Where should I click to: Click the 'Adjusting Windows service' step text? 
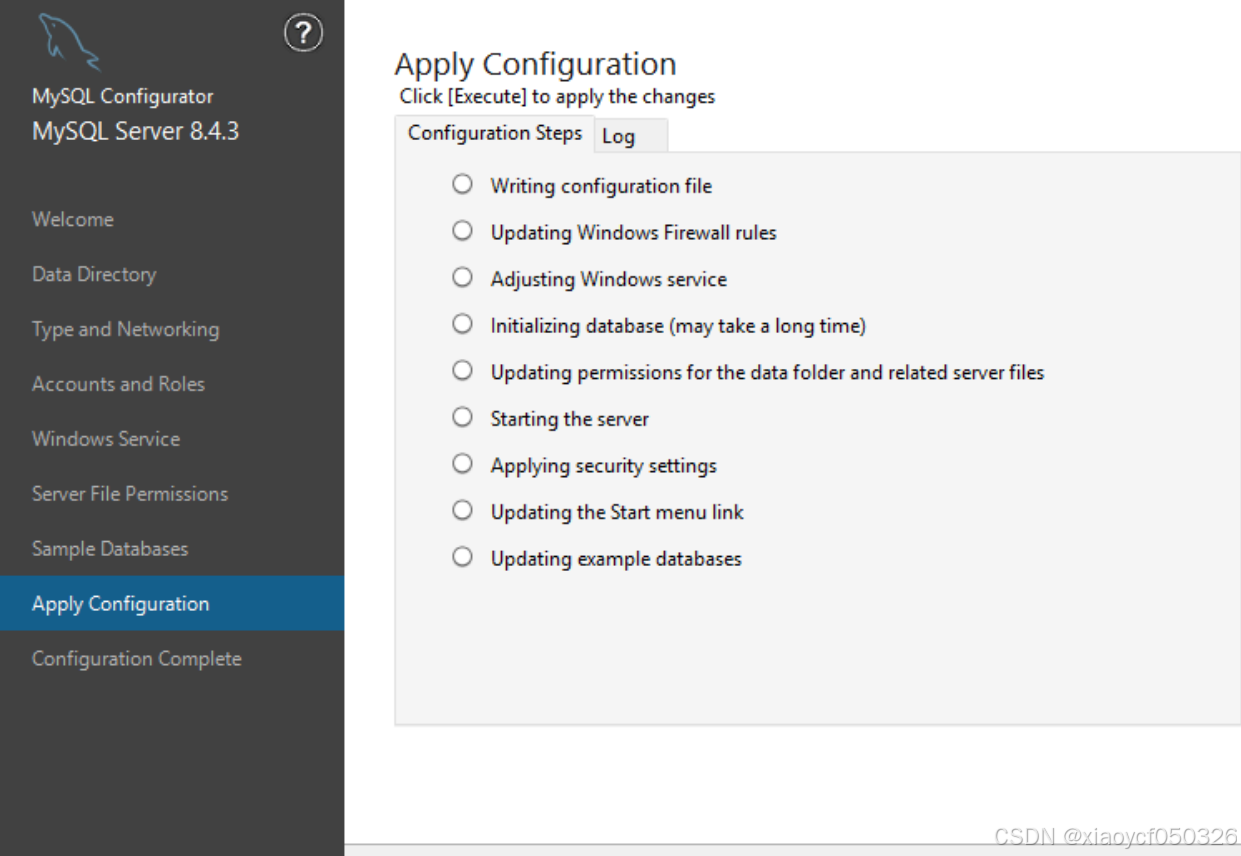608,279
